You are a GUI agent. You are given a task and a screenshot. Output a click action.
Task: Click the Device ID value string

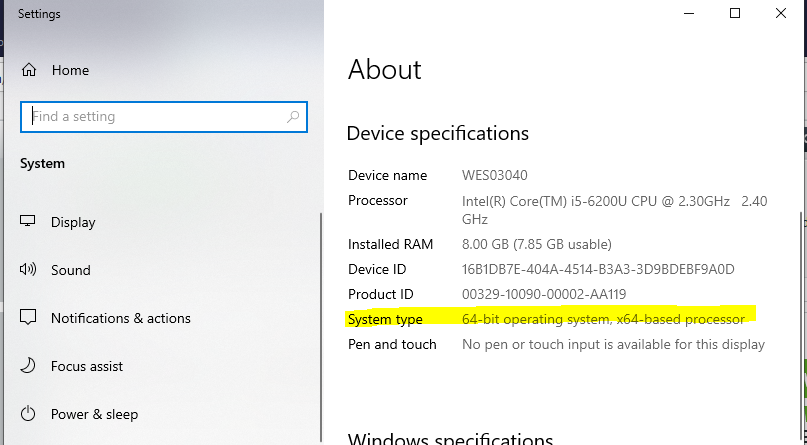click(598, 269)
